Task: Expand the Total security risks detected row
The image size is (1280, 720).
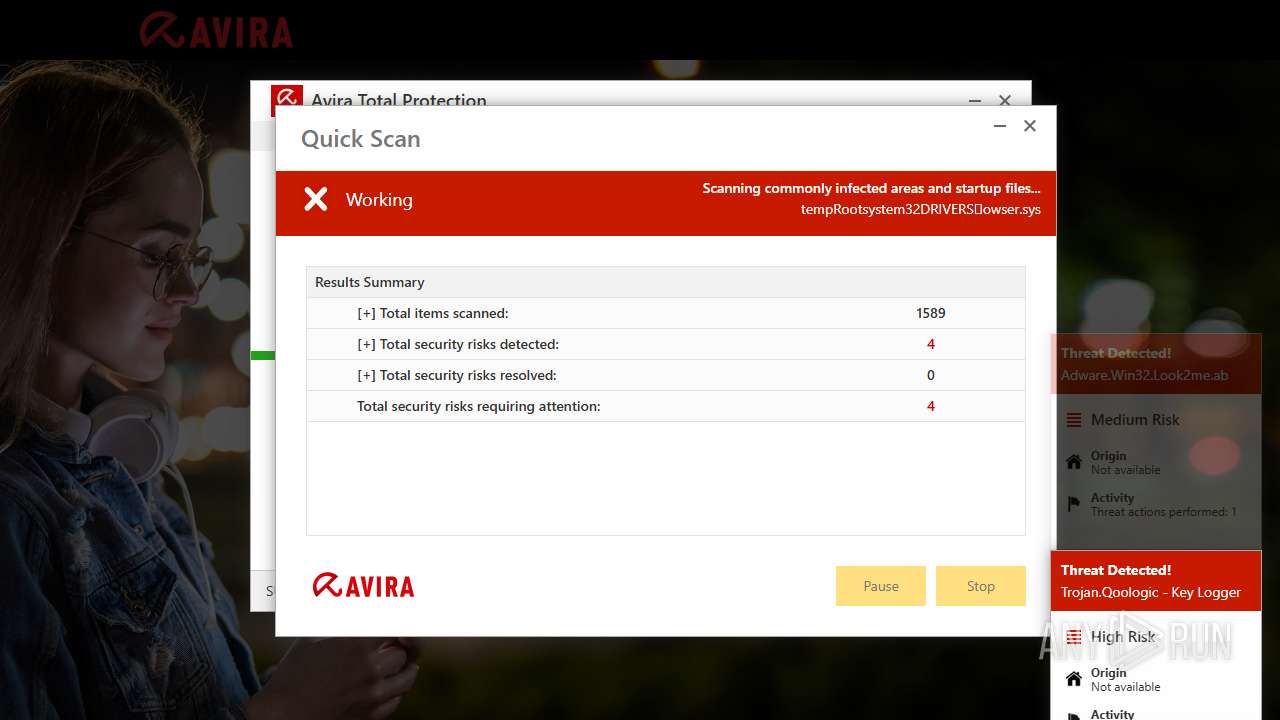Action: pyautogui.click(x=665, y=344)
